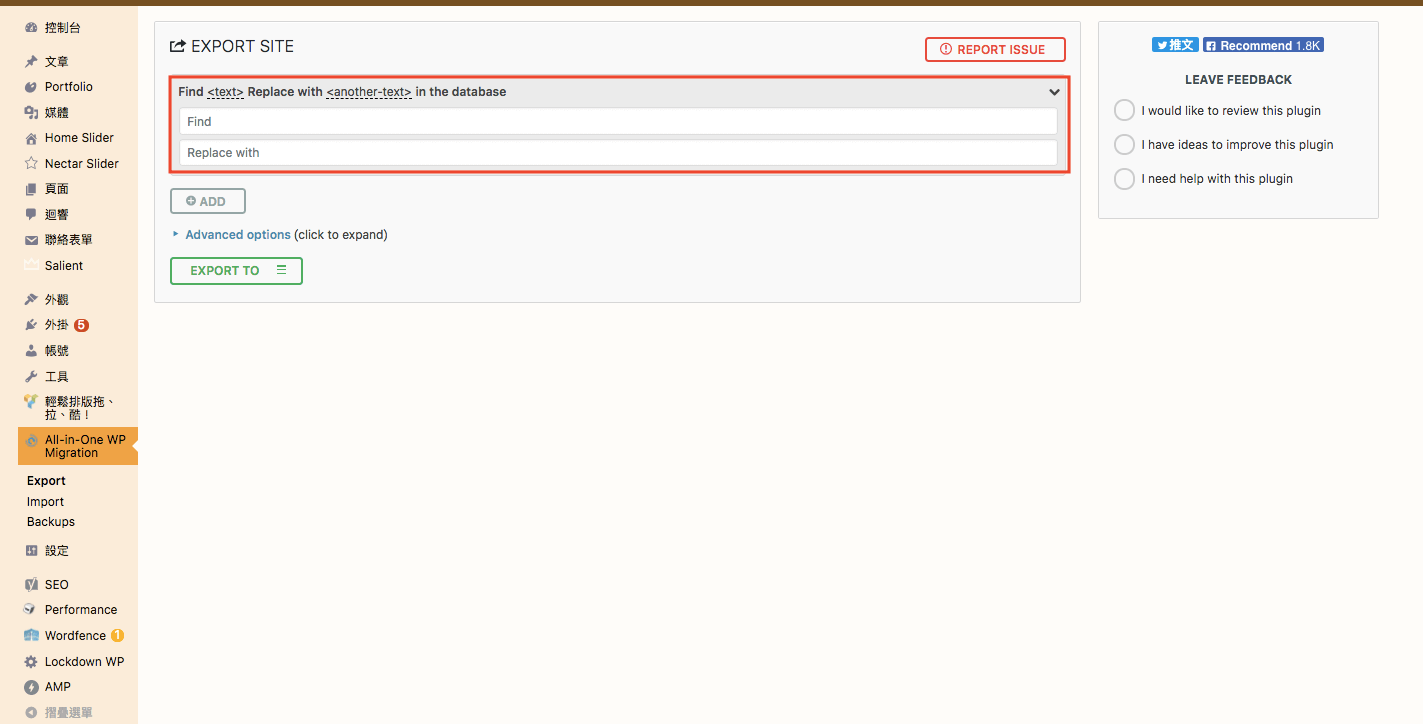Open the Backups submenu page
This screenshot has height=724, width=1423.
[x=51, y=522]
